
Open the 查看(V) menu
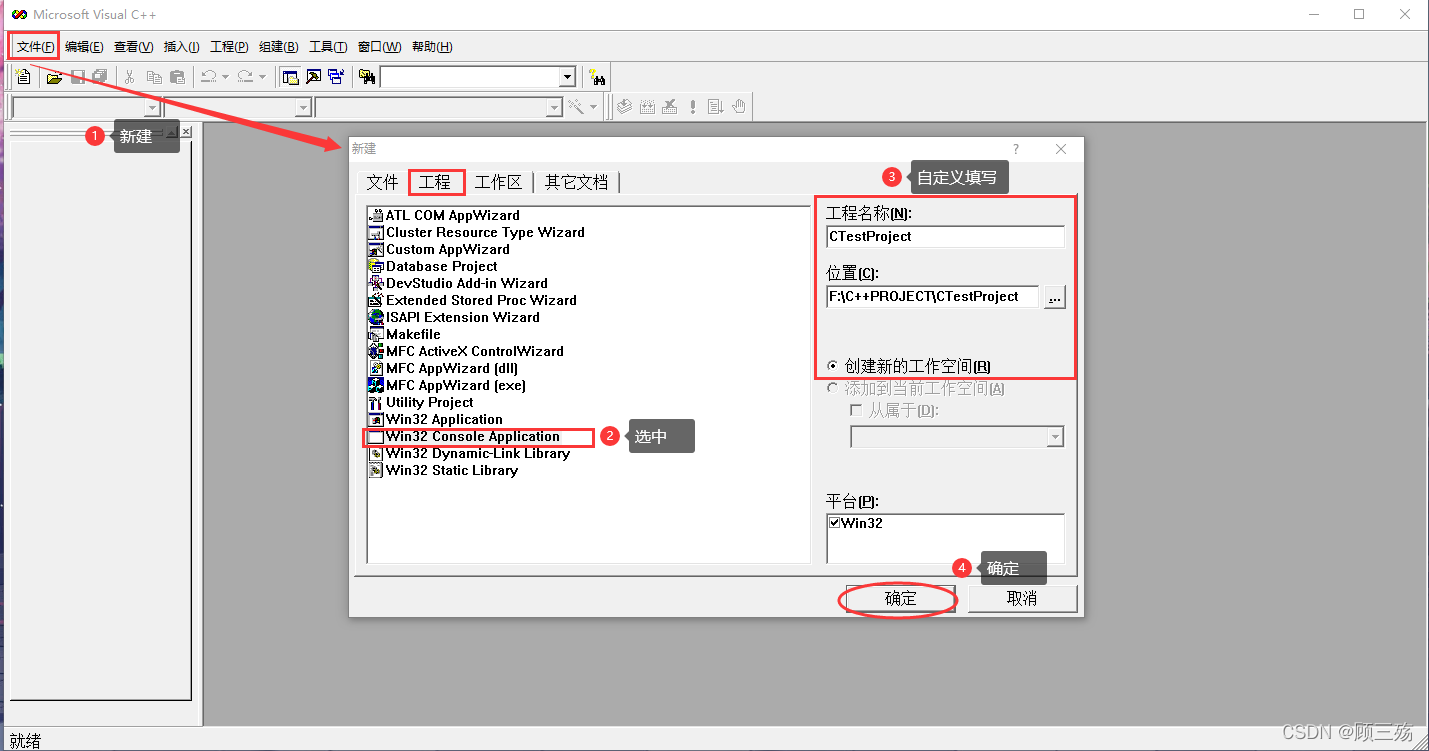pos(133,47)
